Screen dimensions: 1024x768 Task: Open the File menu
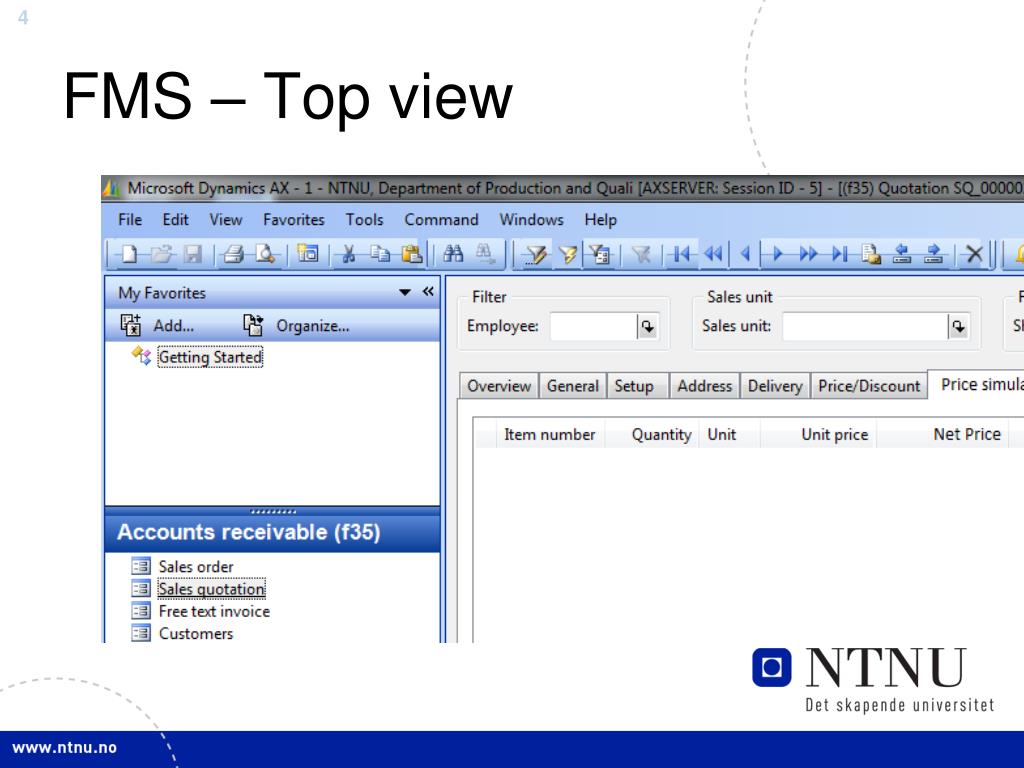(130, 220)
